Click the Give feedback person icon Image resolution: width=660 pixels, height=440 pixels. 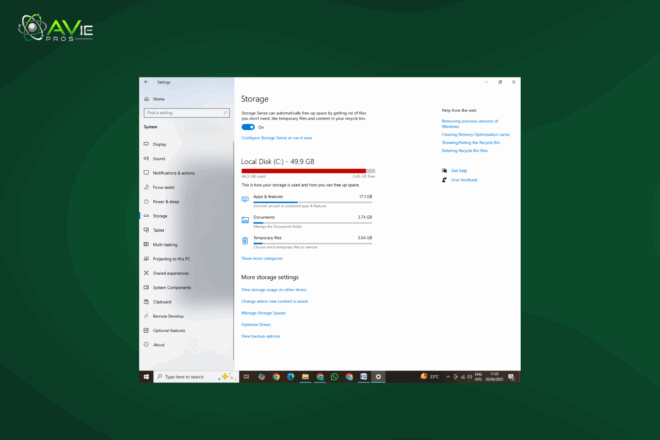tap(444, 180)
